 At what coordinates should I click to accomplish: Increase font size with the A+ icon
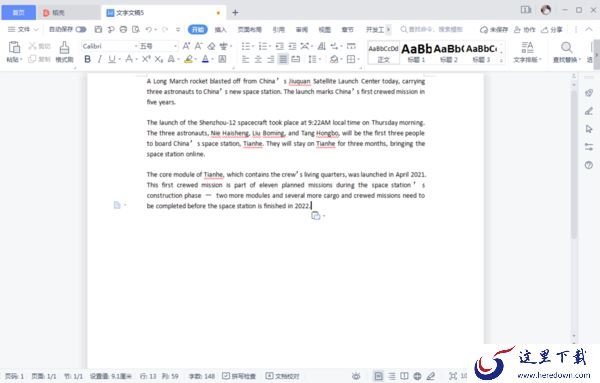coord(186,46)
